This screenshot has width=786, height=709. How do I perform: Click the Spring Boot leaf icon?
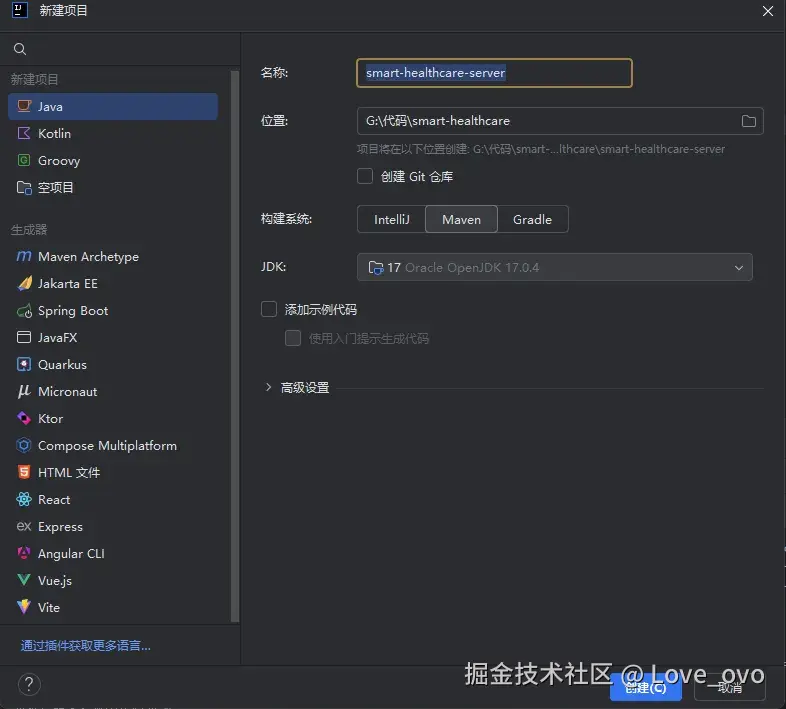(24, 311)
